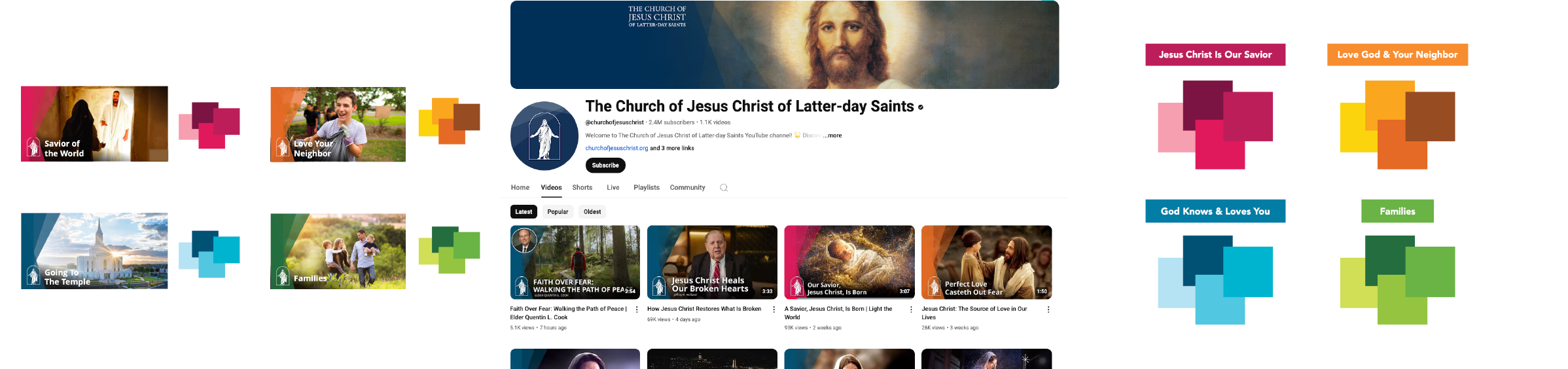Click '69K views • 4 days ago' text
This screenshot has width=1568, height=369.
click(x=673, y=319)
